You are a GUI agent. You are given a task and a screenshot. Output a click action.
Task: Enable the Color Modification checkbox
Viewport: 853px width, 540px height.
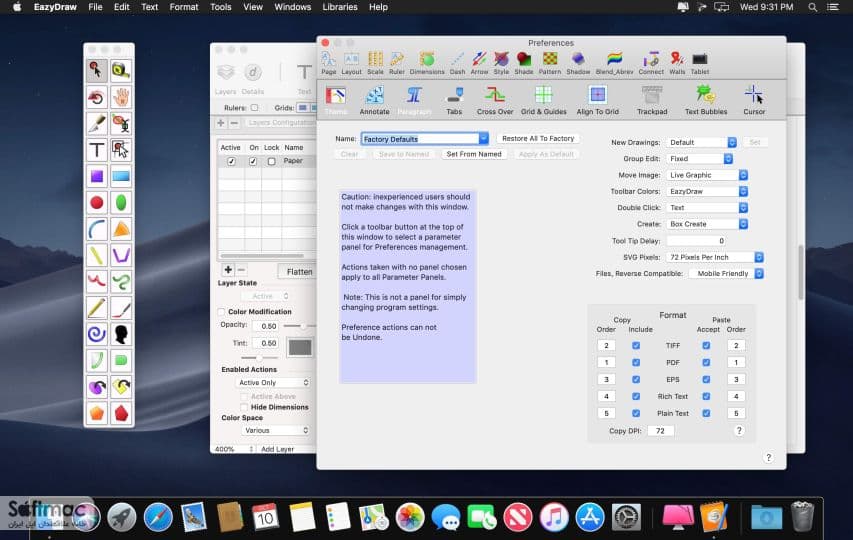pos(221,312)
